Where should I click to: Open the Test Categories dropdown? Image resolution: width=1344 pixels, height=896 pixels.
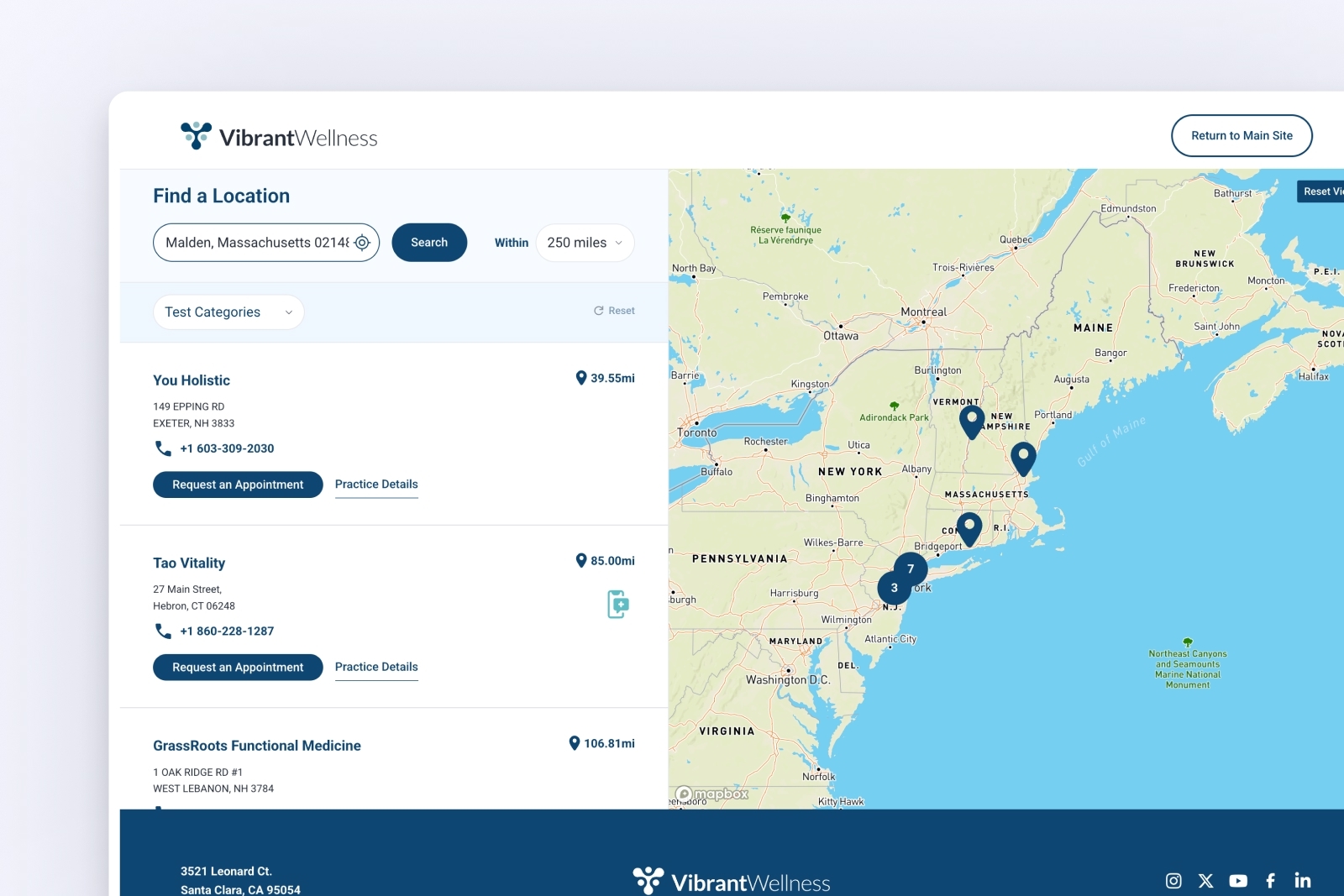coord(228,312)
